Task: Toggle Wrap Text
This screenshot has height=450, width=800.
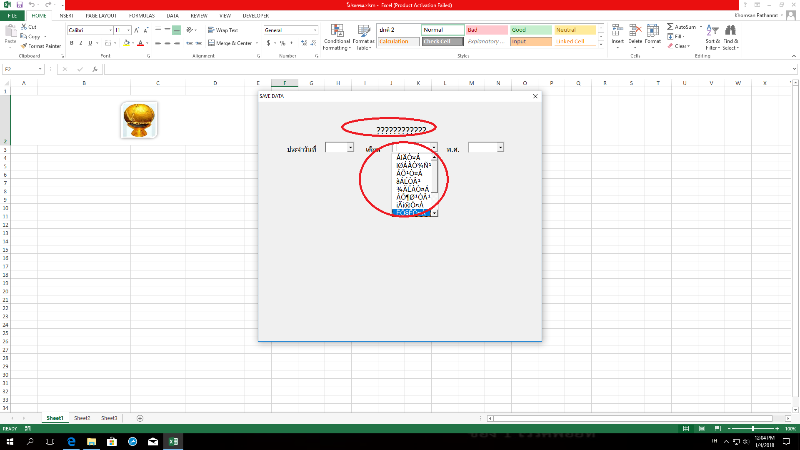Action: tap(225, 31)
